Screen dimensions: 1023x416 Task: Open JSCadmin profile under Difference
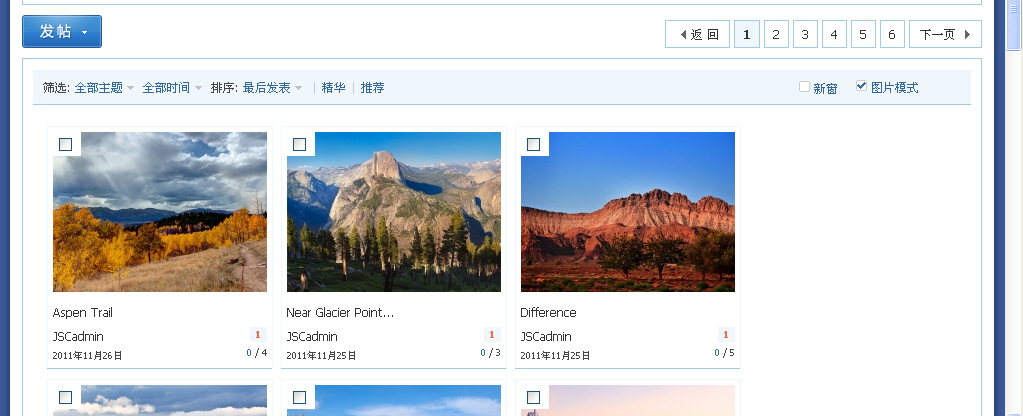click(545, 336)
